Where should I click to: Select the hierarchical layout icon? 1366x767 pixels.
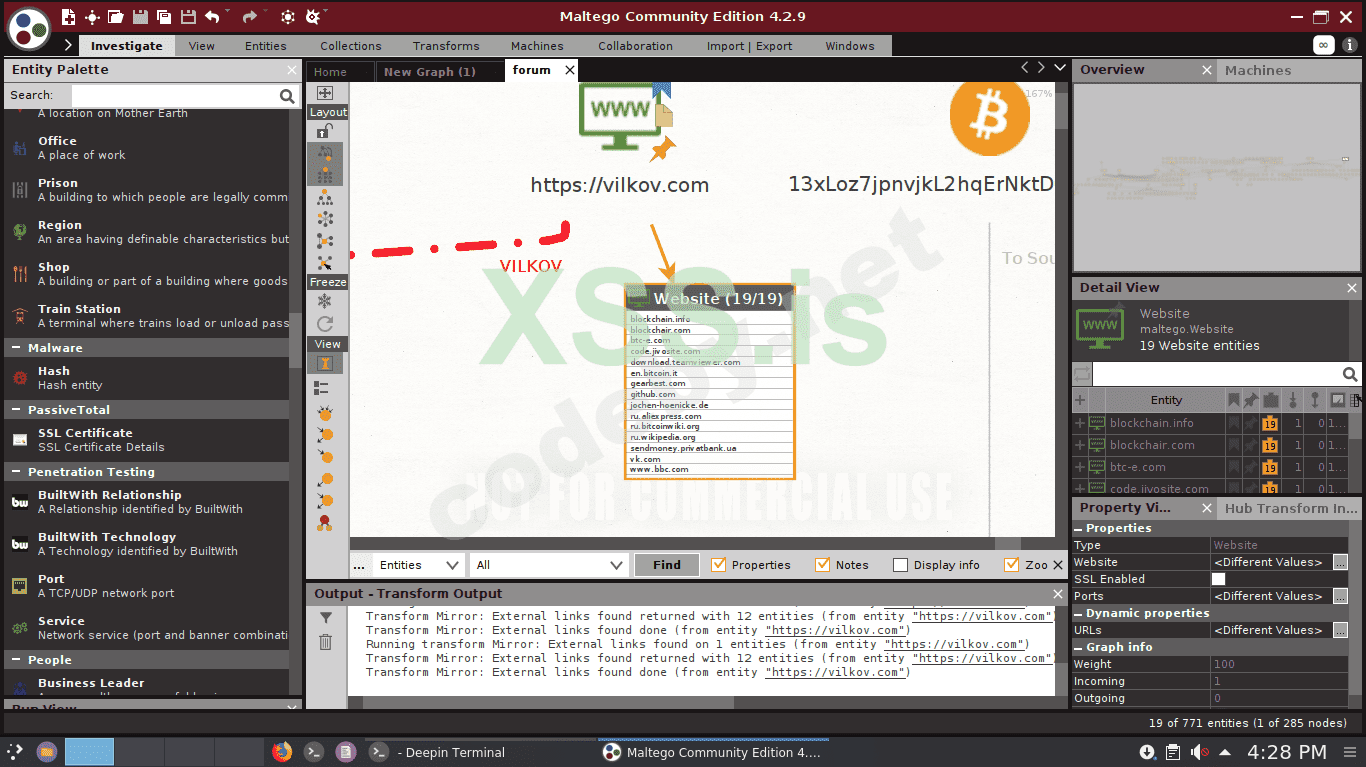(325, 198)
